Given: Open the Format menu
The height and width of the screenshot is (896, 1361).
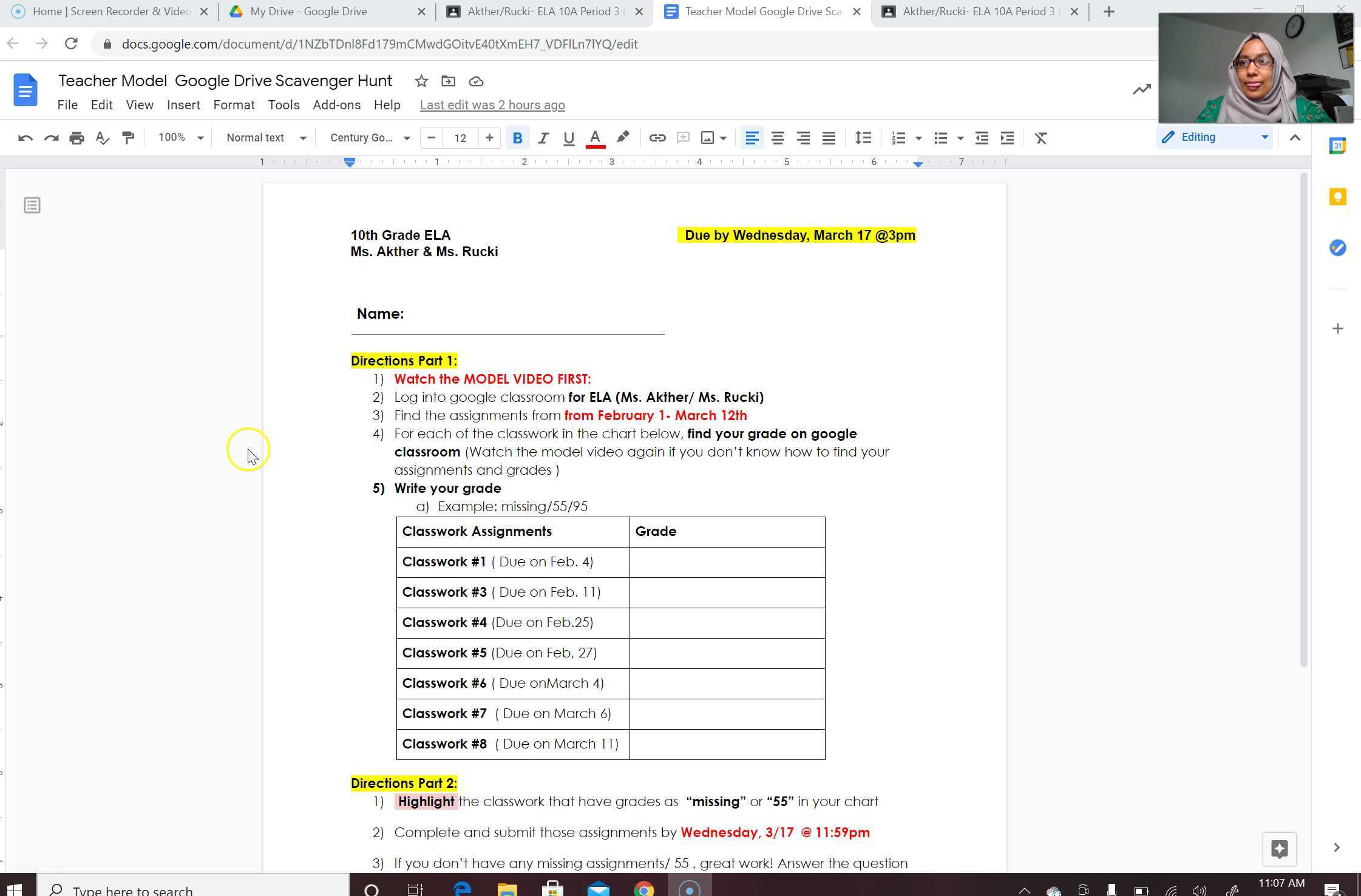Looking at the screenshot, I should click(x=234, y=104).
